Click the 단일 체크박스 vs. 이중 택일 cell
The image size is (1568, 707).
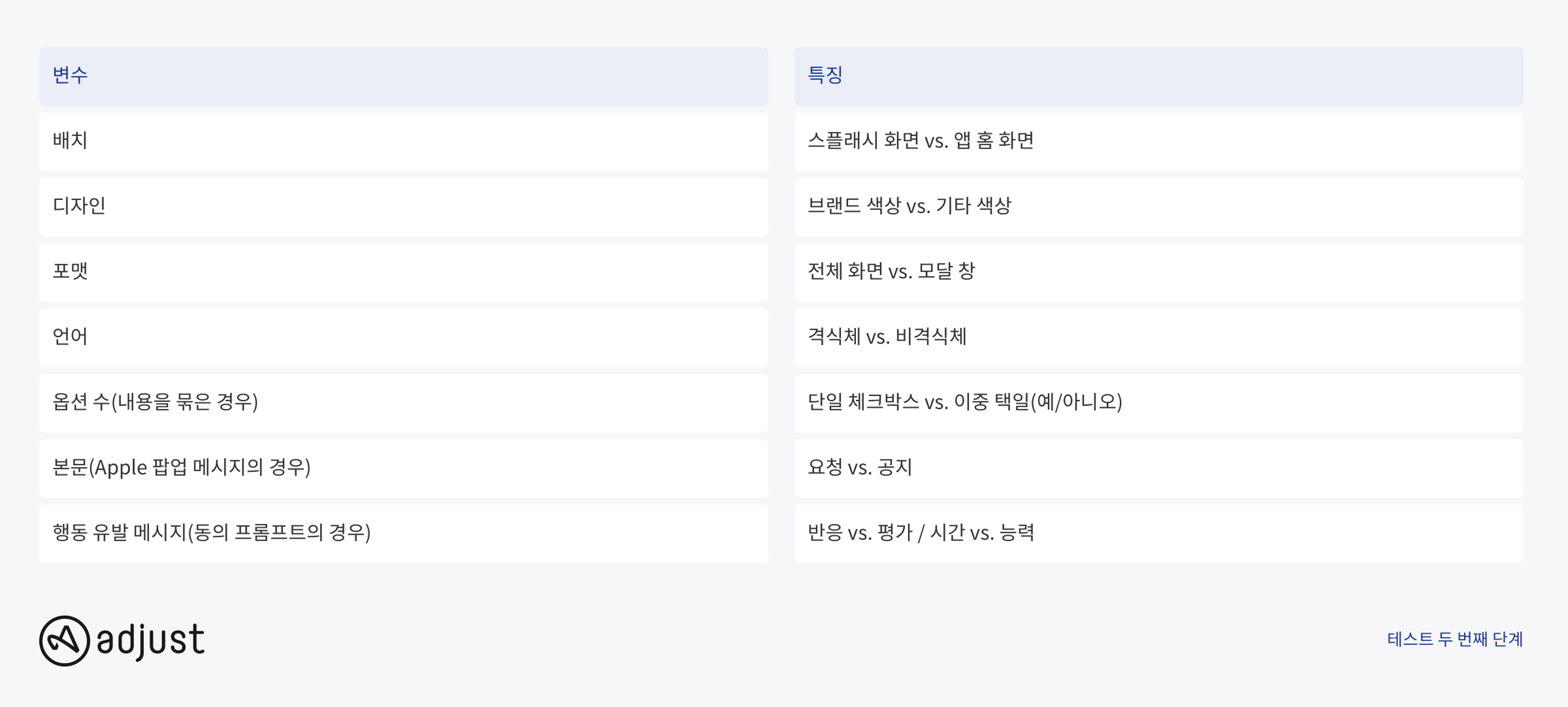[1159, 403]
